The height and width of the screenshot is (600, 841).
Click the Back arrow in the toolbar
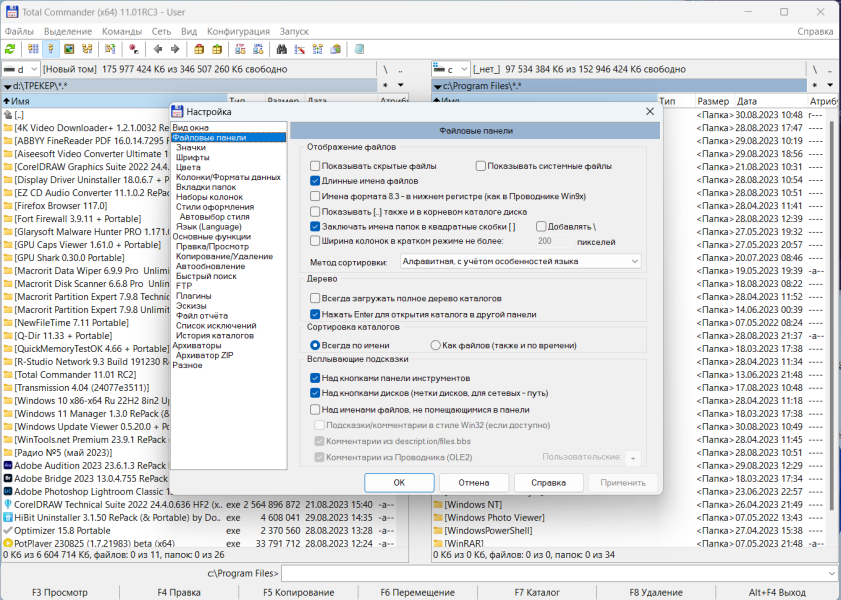(x=158, y=49)
